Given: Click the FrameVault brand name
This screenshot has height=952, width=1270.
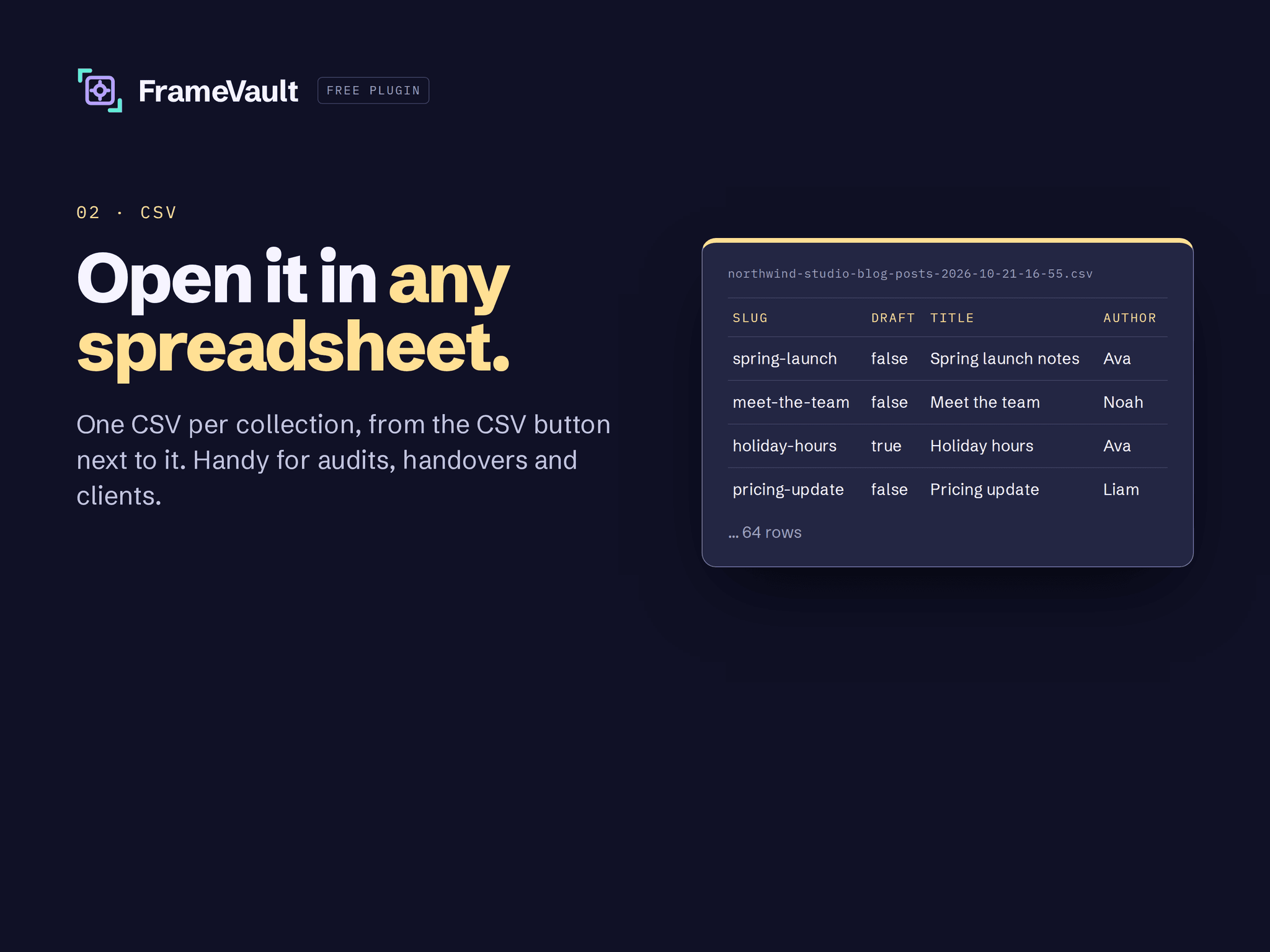Looking at the screenshot, I should 218,91.
